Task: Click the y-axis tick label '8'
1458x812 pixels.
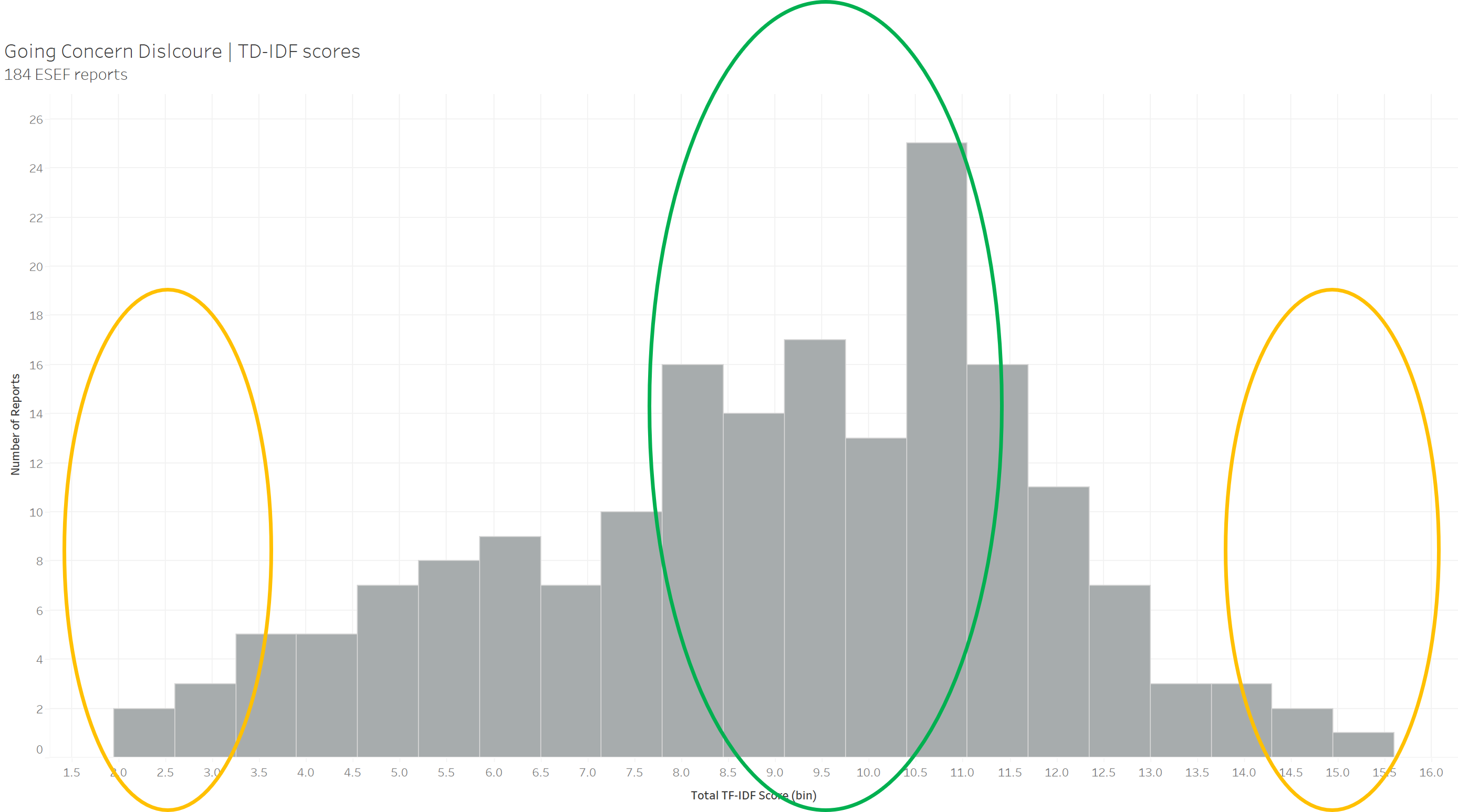Action: pyautogui.click(x=39, y=561)
